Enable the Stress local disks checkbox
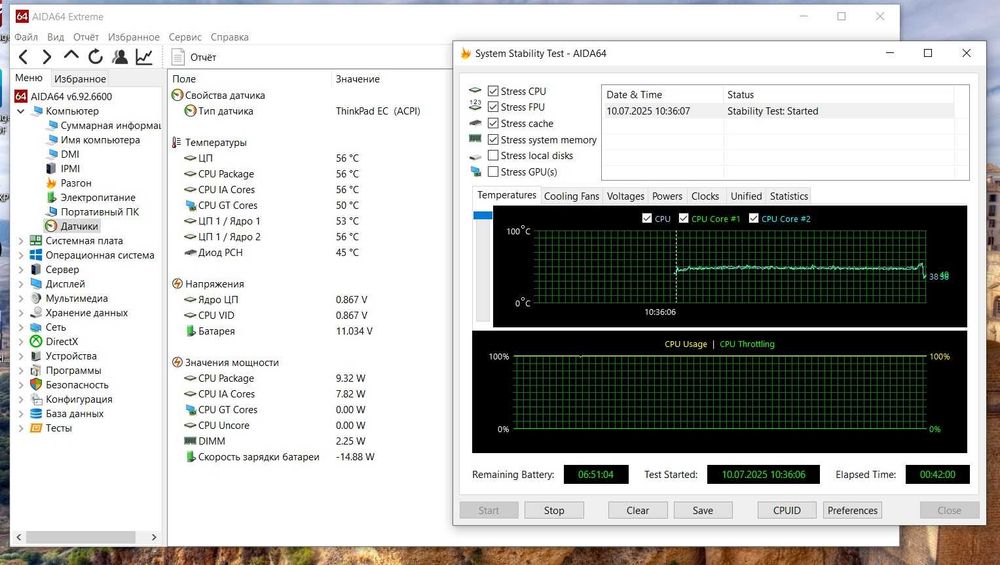 [x=493, y=155]
